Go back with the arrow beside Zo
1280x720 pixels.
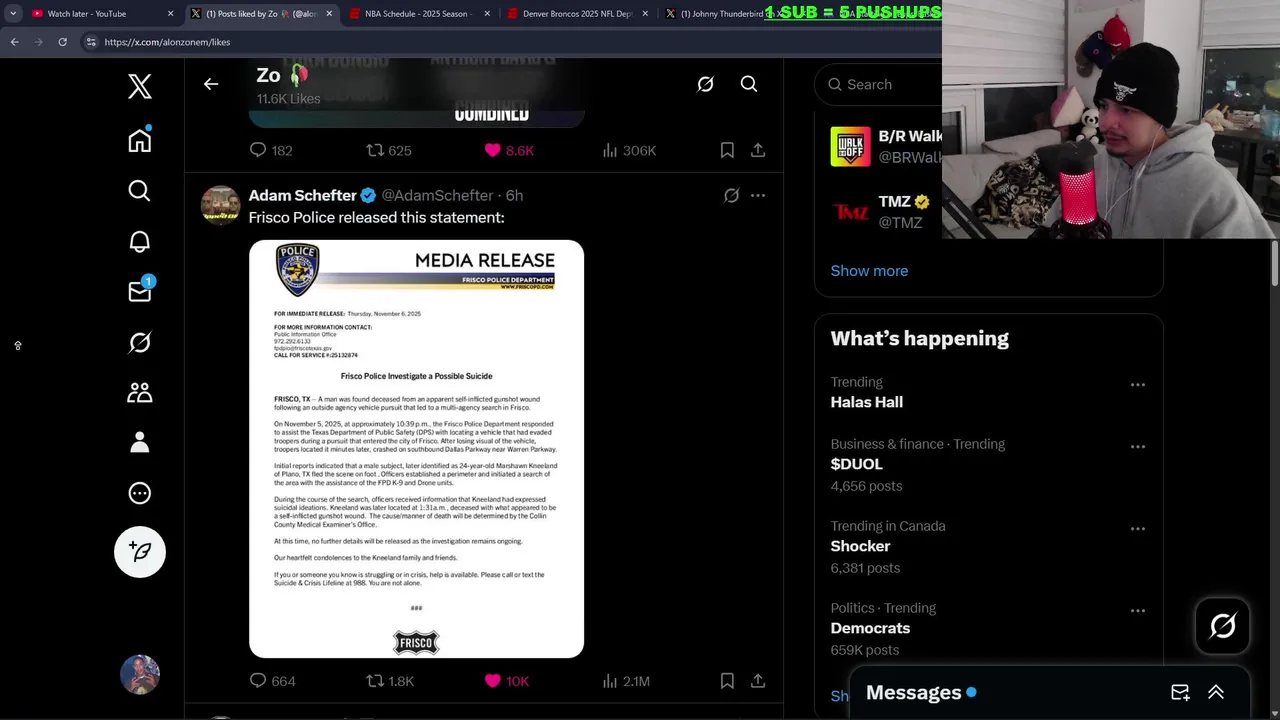(x=211, y=84)
